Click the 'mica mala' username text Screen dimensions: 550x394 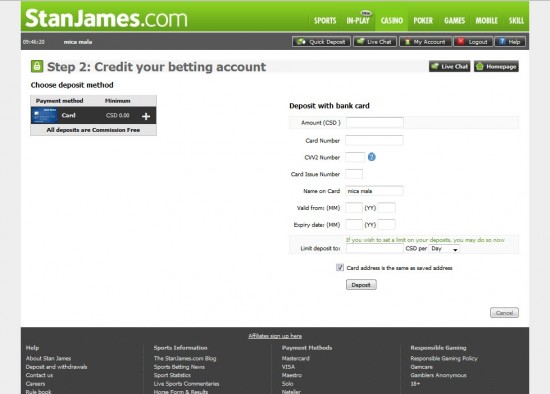tap(78, 42)
